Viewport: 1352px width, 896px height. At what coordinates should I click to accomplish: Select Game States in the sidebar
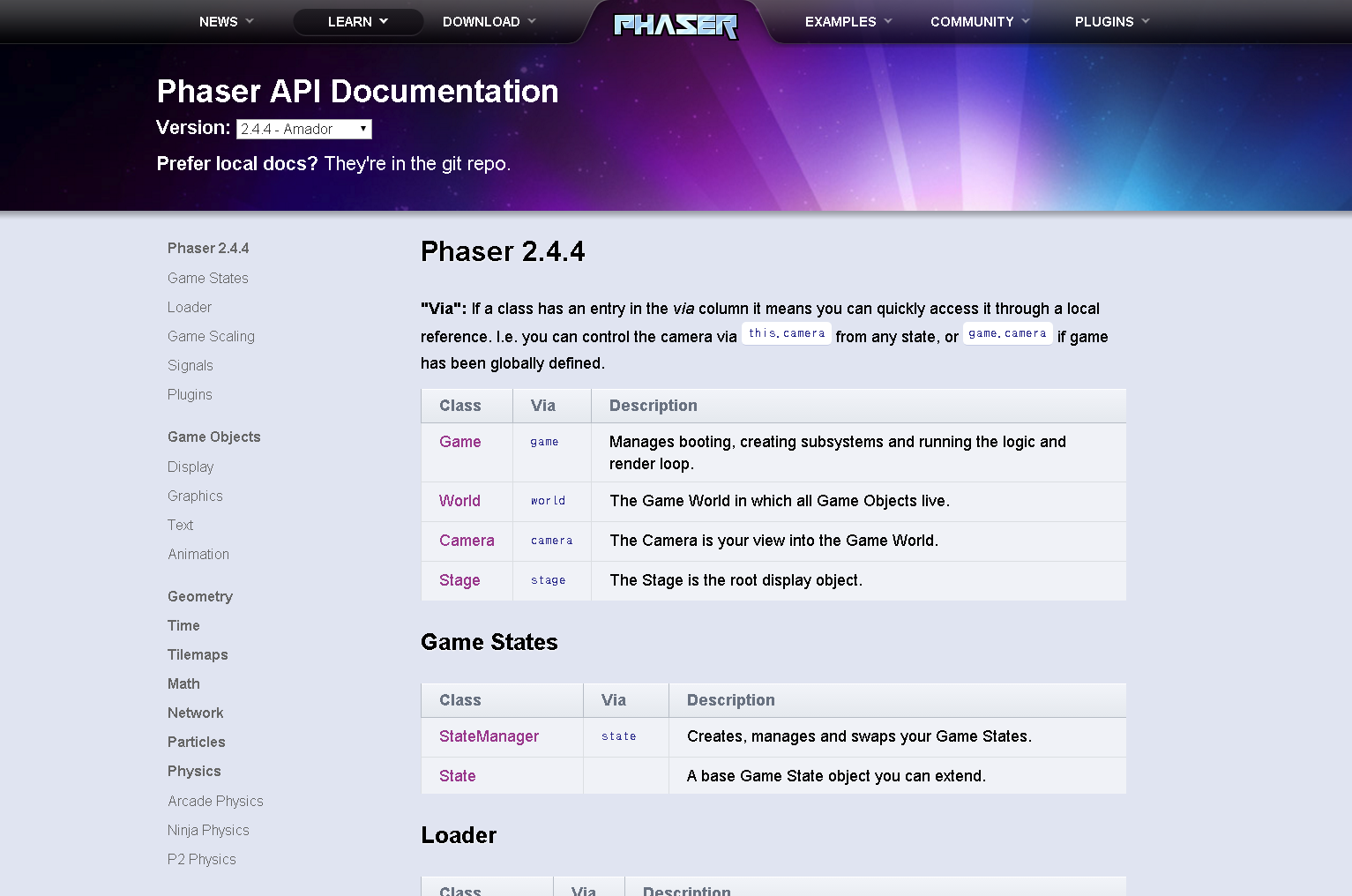pyautogui.click(x=208, y=278)
